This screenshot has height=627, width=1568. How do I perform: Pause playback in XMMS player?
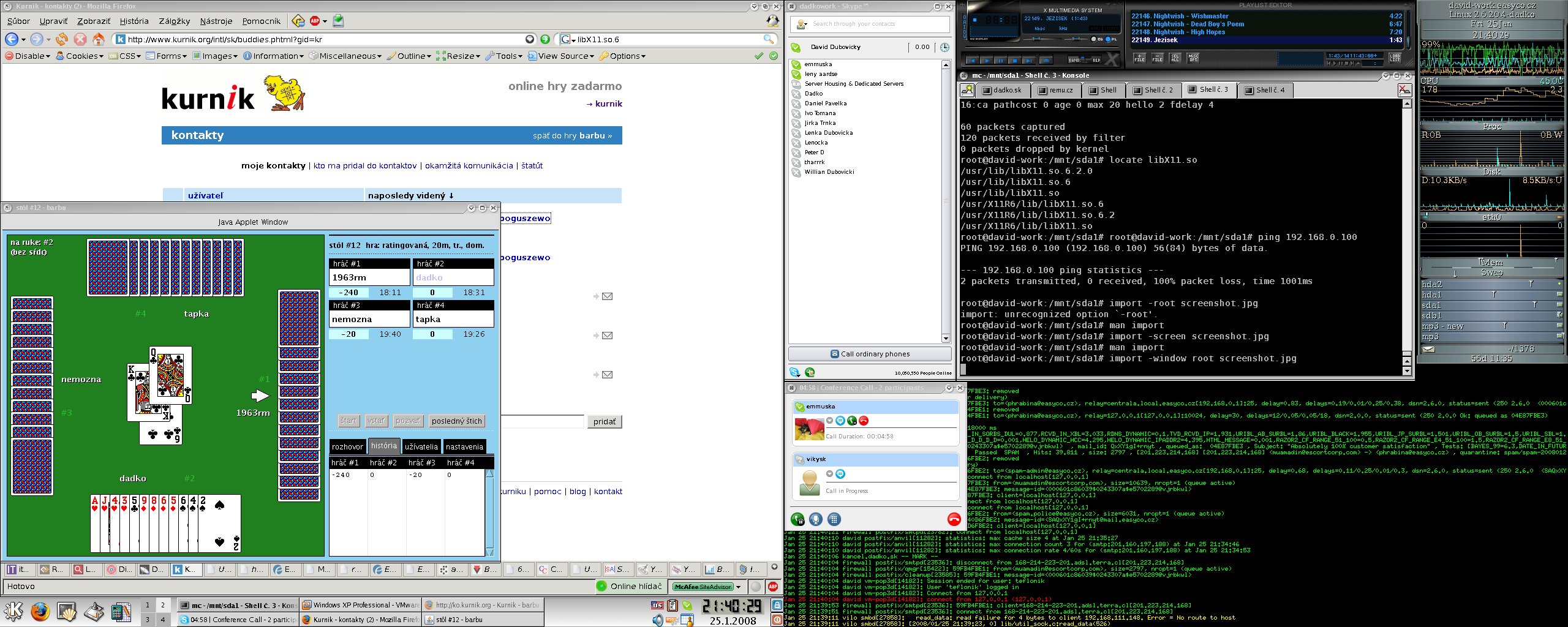[x=1000, y=60]
